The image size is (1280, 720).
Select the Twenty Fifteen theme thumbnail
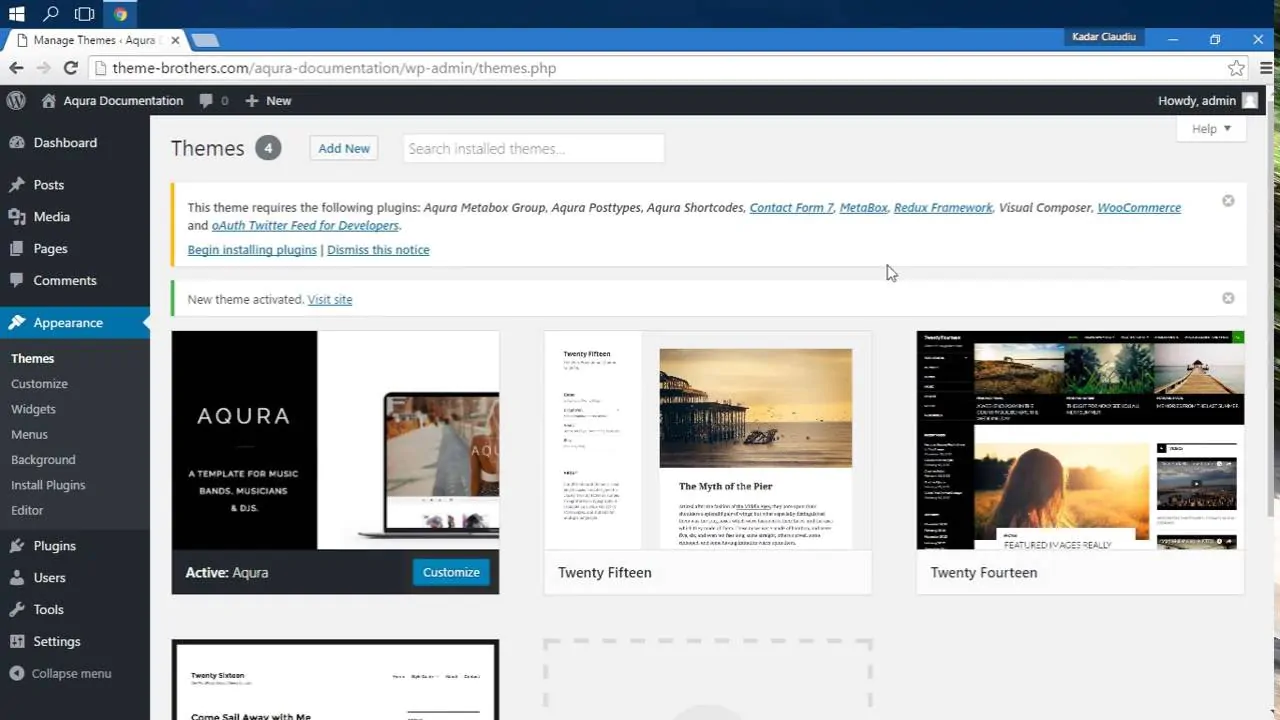click(x=707, y=440)
